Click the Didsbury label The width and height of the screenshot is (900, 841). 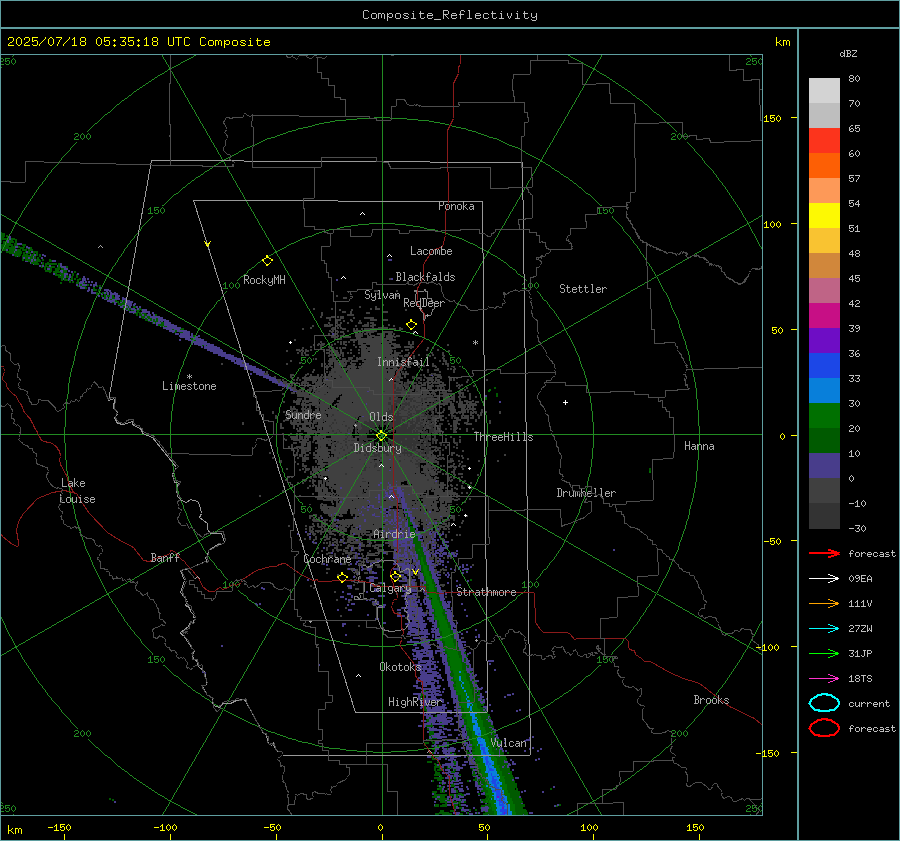(377, 448)
